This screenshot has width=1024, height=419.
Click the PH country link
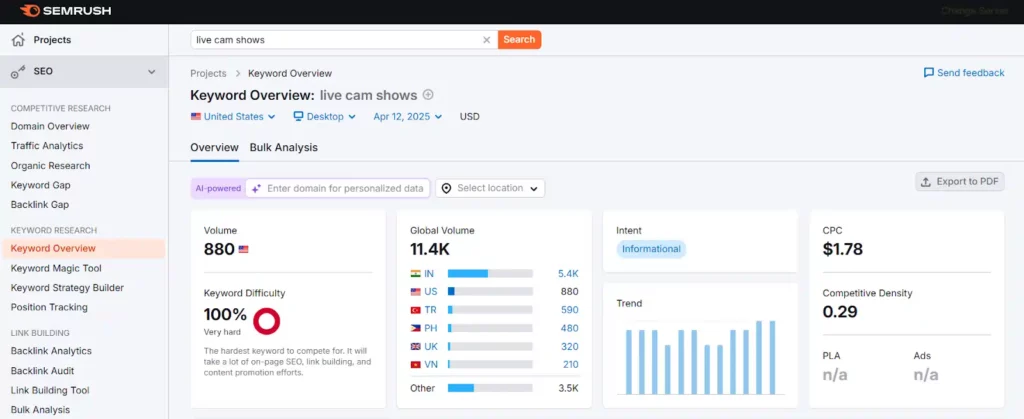coord(430,328)
